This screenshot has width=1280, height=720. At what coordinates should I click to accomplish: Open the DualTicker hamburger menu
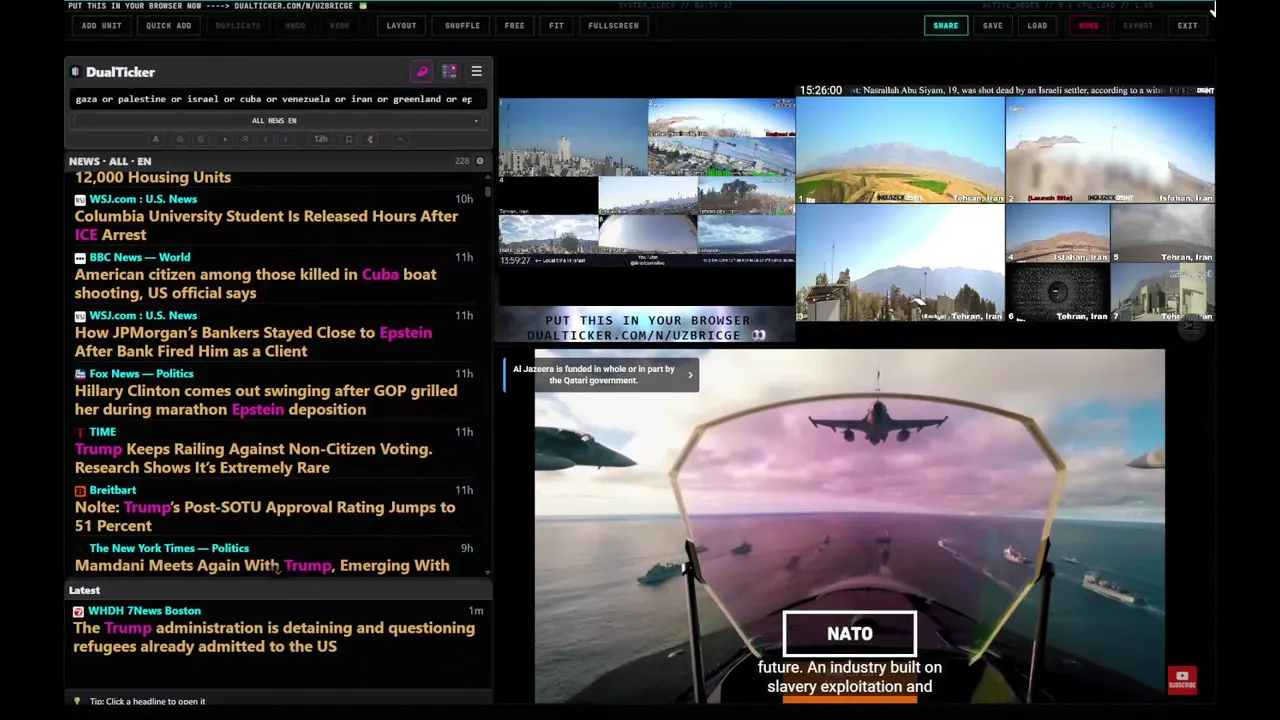pos(476,72)
